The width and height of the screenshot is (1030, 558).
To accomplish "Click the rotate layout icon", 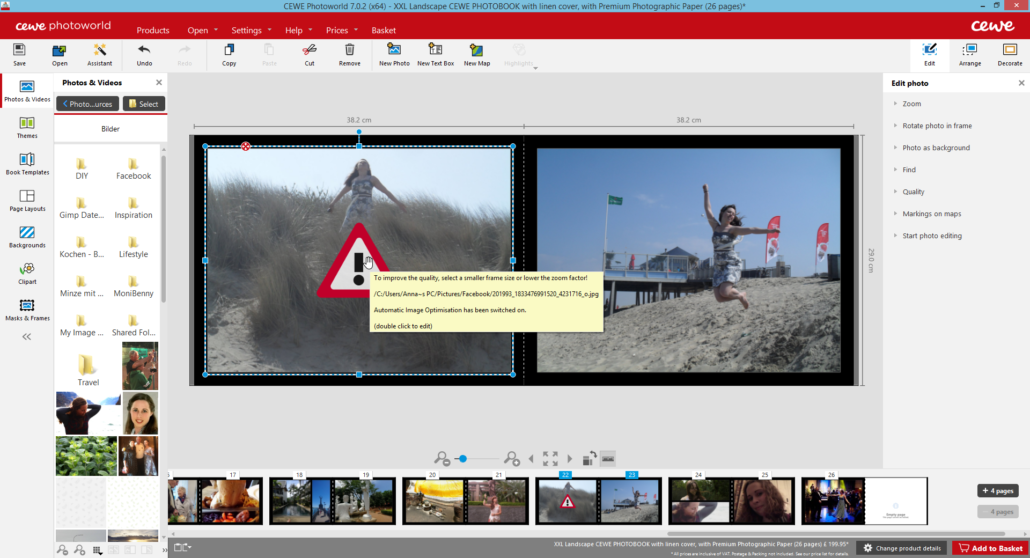I will [x=589, y=458].
